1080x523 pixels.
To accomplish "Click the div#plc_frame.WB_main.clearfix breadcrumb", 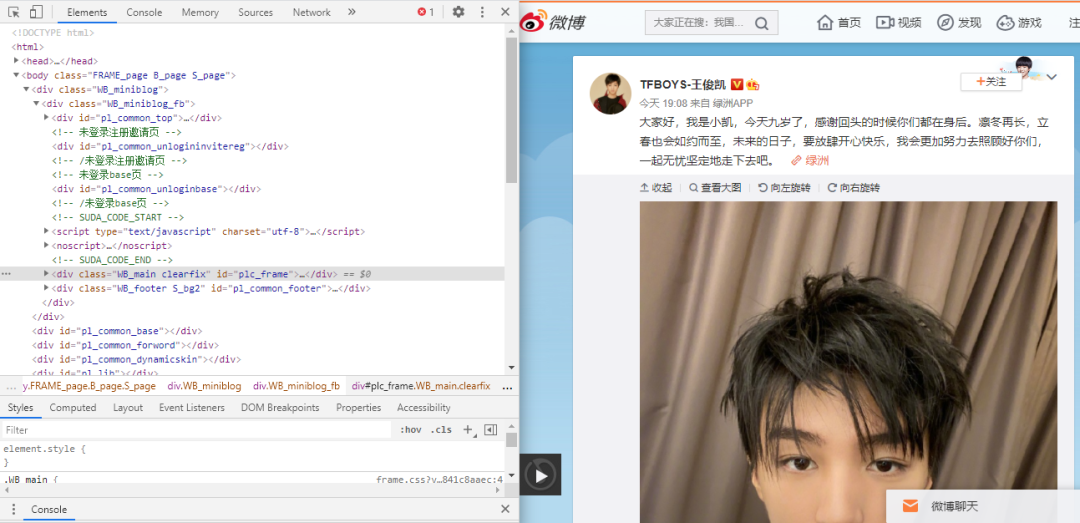I will tap(421, 386).
